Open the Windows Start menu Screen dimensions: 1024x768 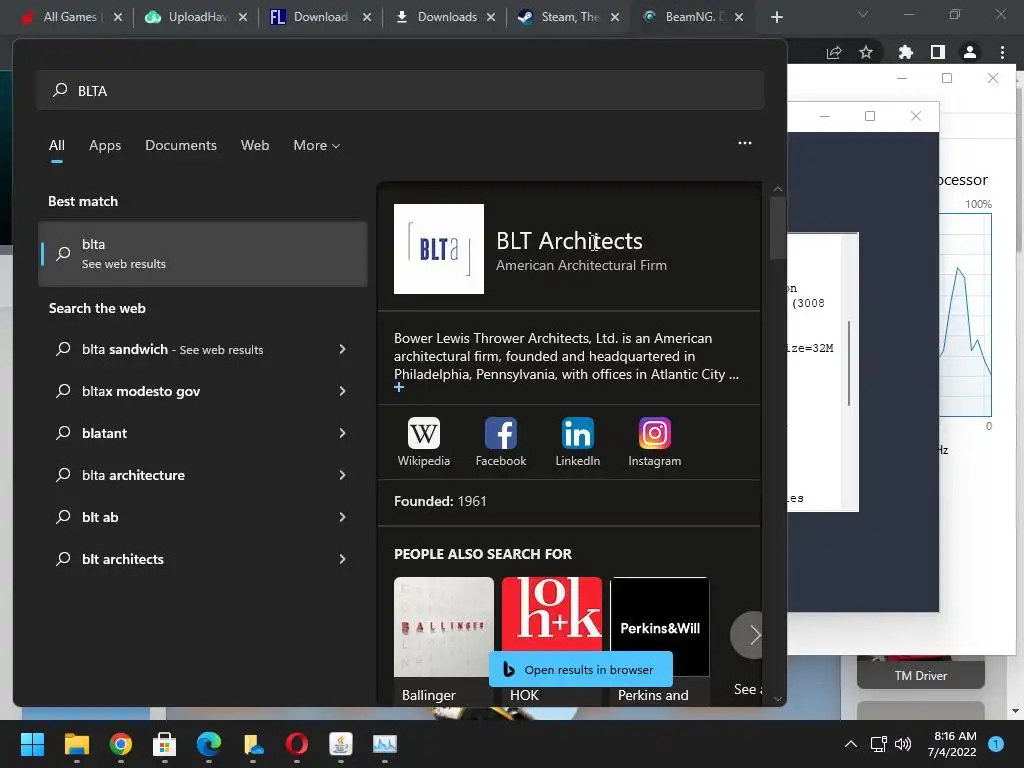coord(32,744)
